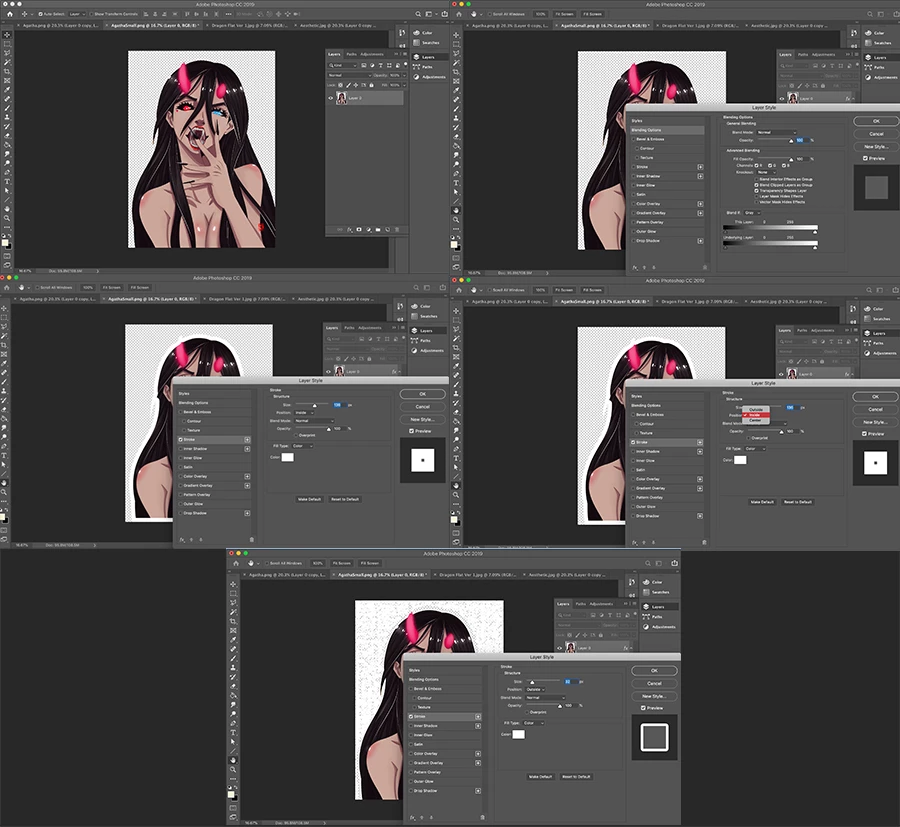The image size is (900, 827).
Task: Add layer mask in top-left Layers panel
Action: [359, 230]
